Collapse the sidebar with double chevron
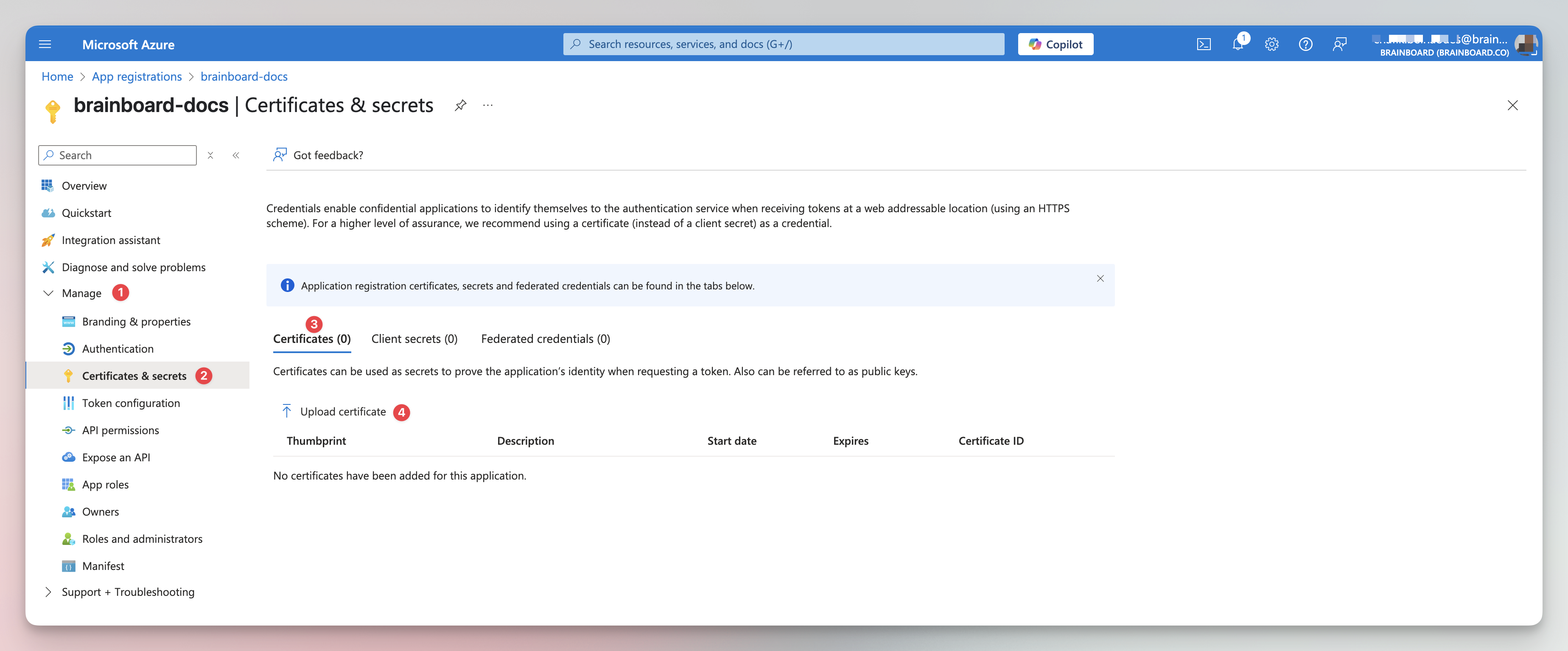Screen dimensions: 1568x651 [x=236, y=155]
